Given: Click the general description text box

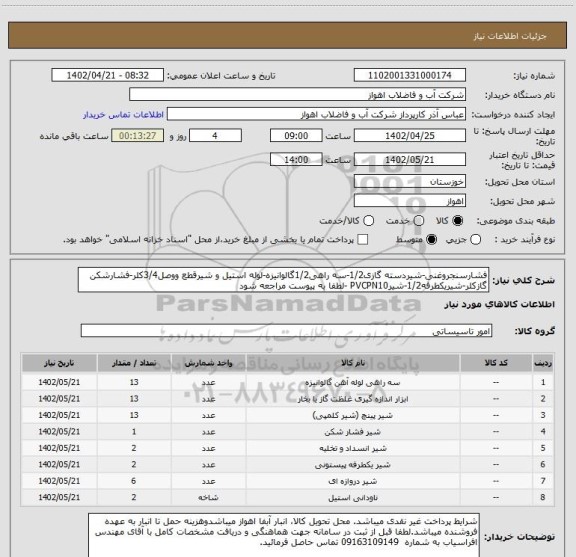Looking at the screenshot, I should click(x=284, y=280).
